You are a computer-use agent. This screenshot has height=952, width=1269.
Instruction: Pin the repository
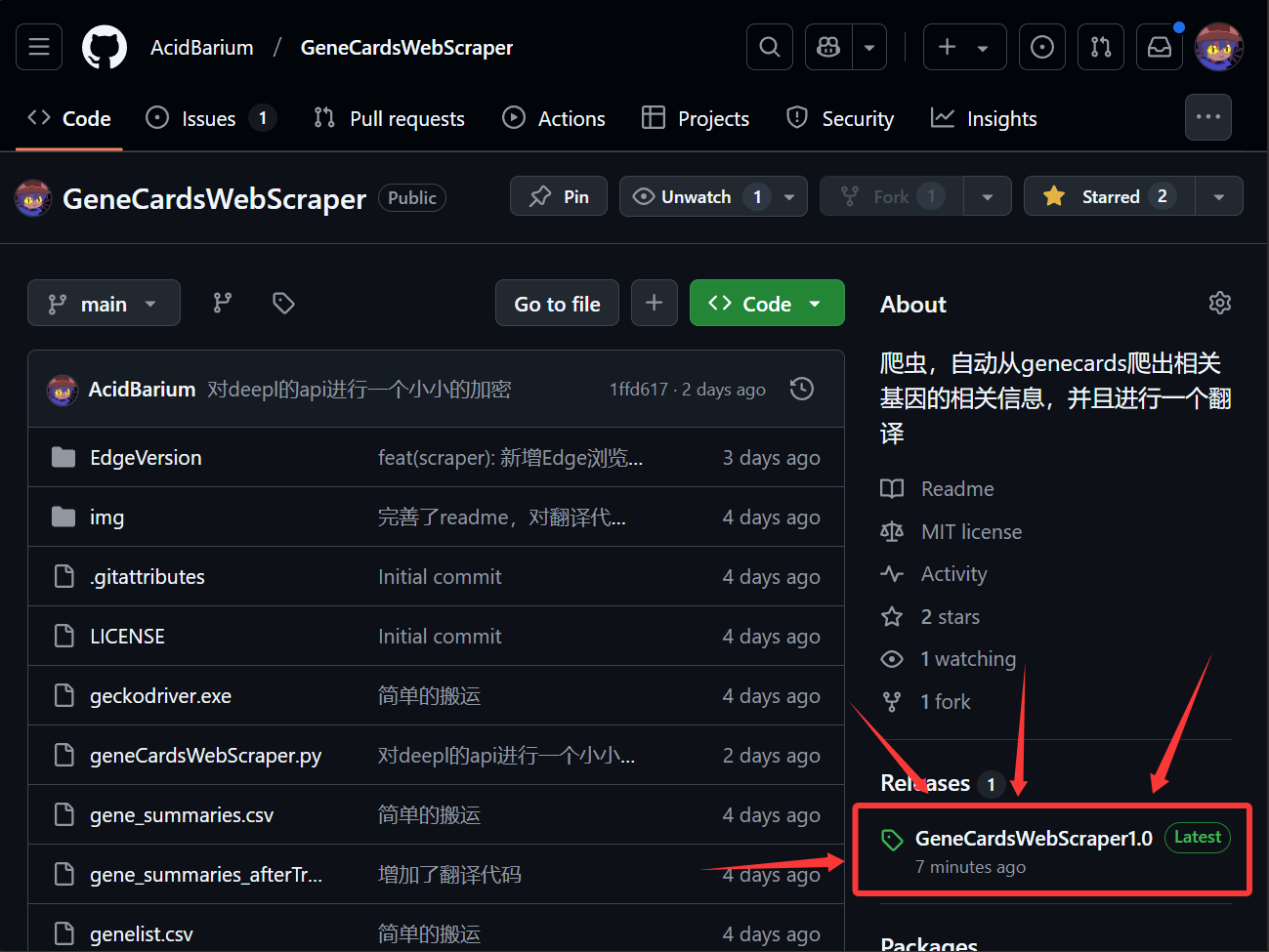tap(559, 196)
